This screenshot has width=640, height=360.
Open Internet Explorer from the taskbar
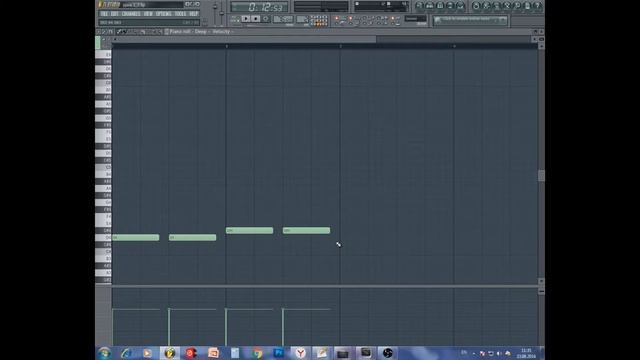click(x=126, y=353)
